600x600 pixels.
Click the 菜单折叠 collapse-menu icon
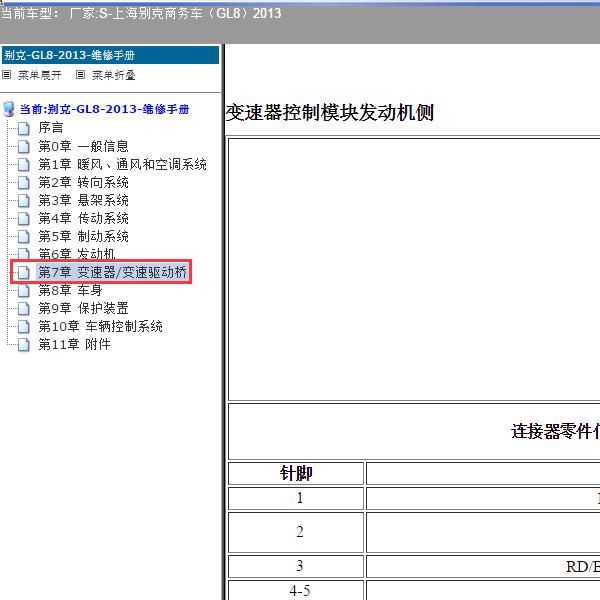pos(80,75)
